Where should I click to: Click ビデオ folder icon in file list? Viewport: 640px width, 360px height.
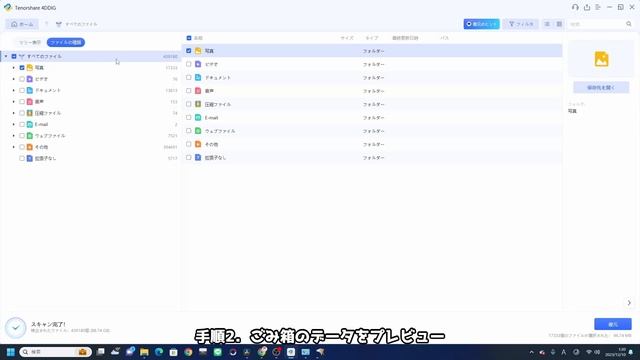pos(198,64)
